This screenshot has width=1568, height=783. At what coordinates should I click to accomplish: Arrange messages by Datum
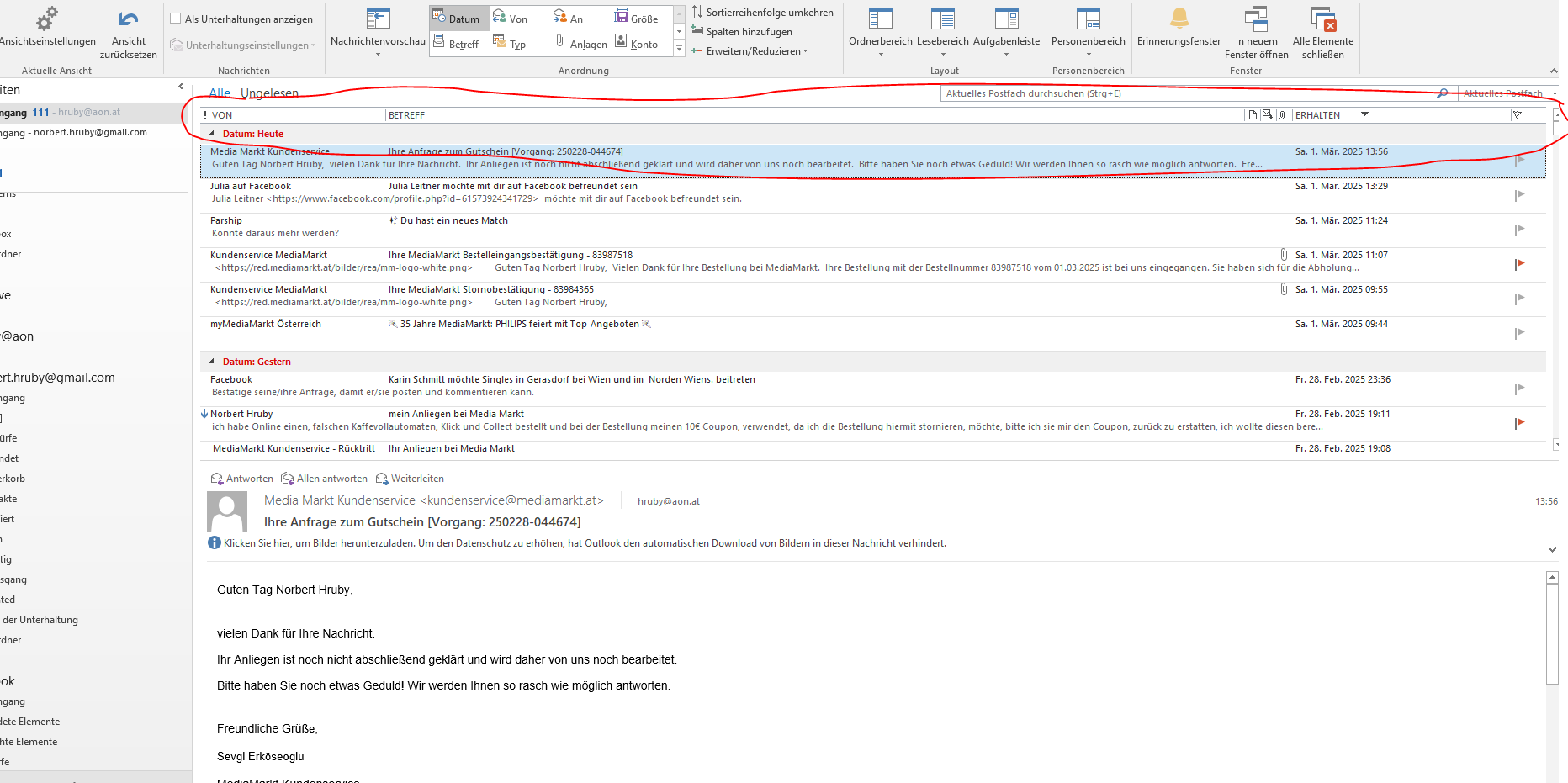pos(458,19)
